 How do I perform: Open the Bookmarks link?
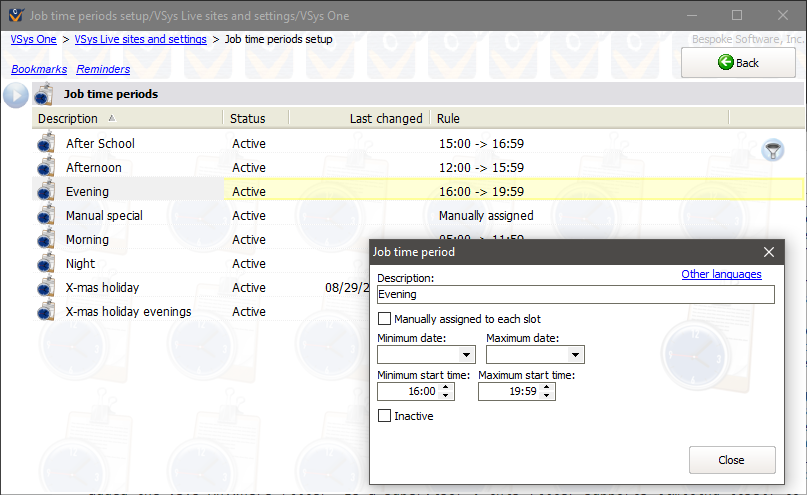(39, 70)
